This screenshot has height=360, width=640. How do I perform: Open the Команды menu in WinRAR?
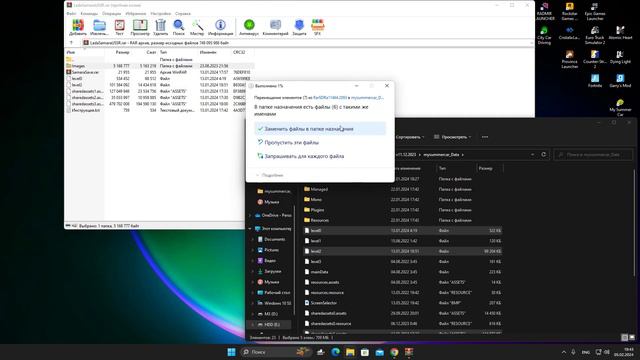89,13
